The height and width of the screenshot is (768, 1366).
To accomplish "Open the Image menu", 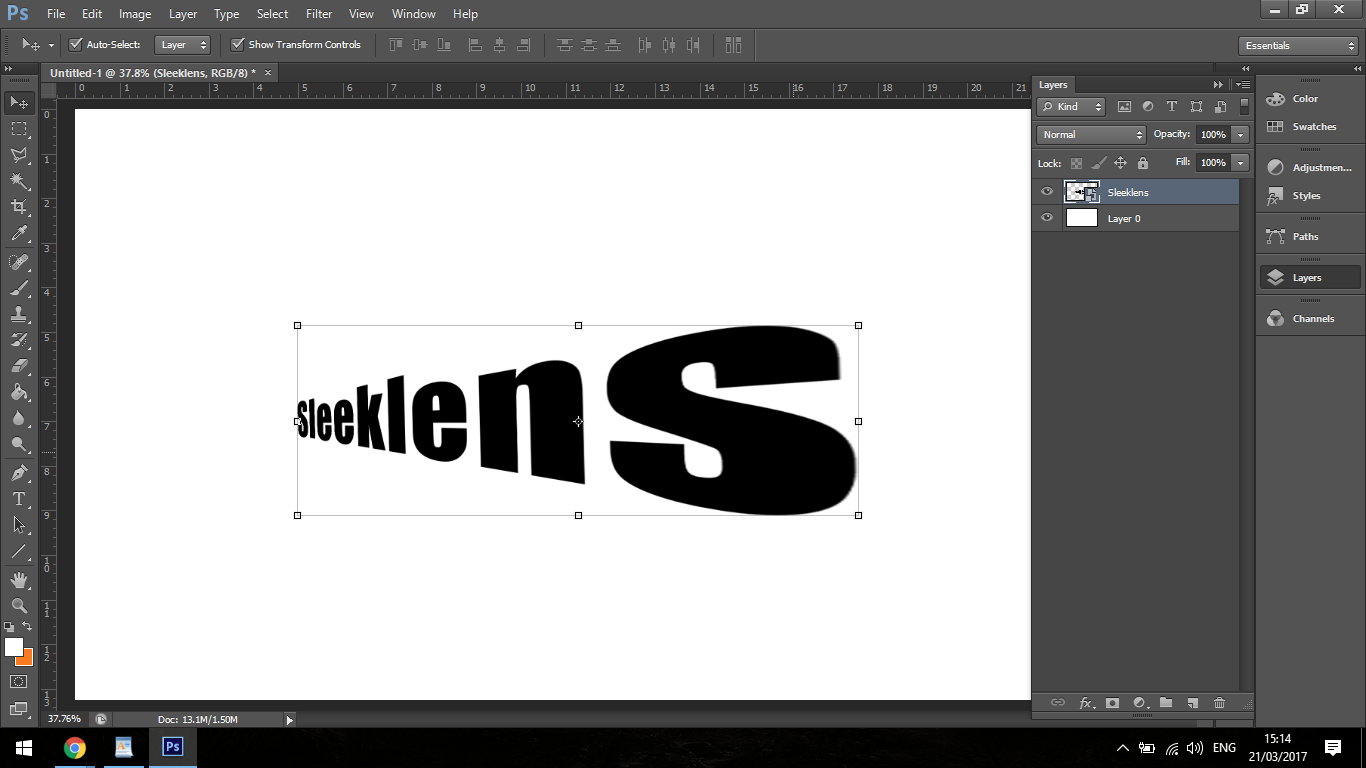I will tap(135, 14).
